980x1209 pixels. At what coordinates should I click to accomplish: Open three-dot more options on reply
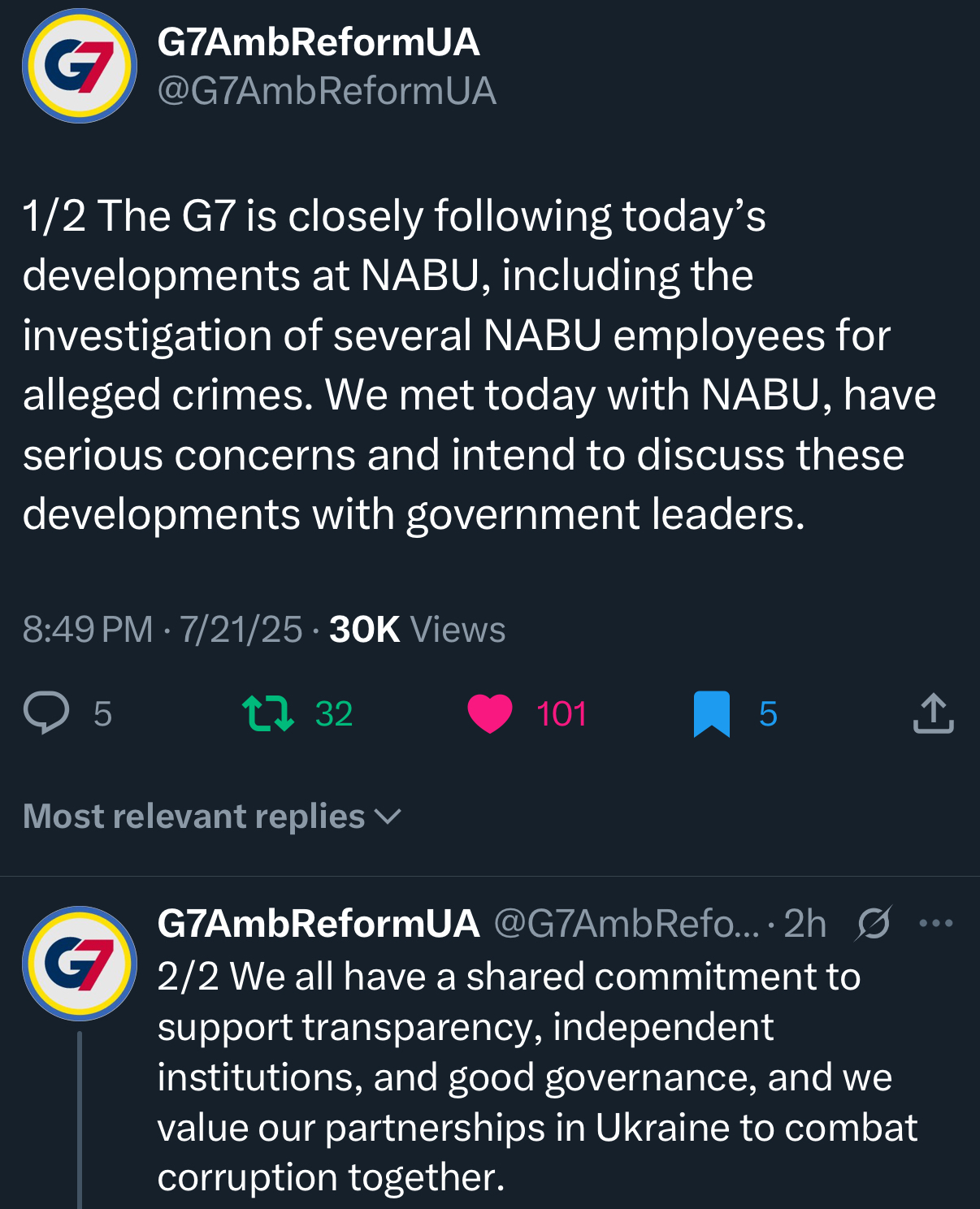click(935, 924)
